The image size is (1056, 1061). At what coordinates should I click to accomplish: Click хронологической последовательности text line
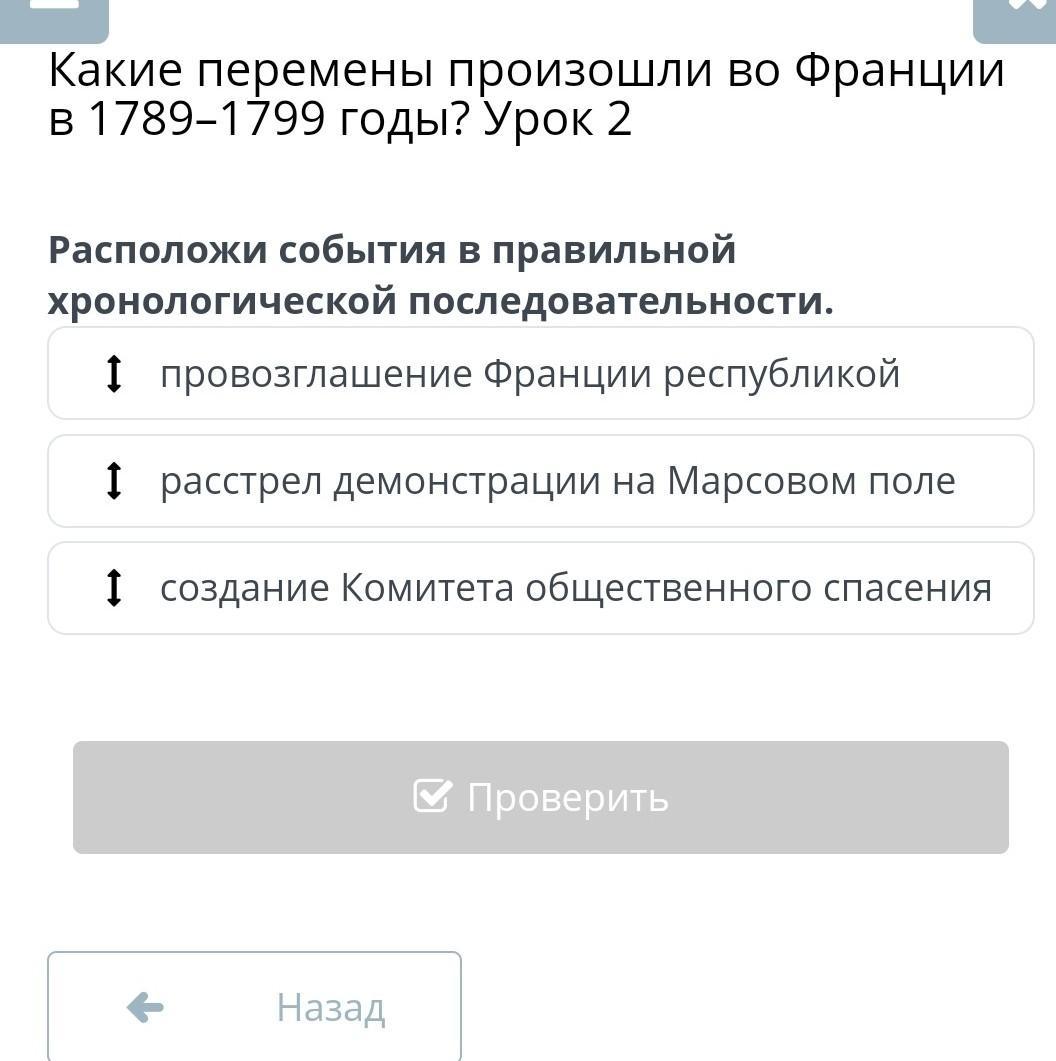coord(441,301)
